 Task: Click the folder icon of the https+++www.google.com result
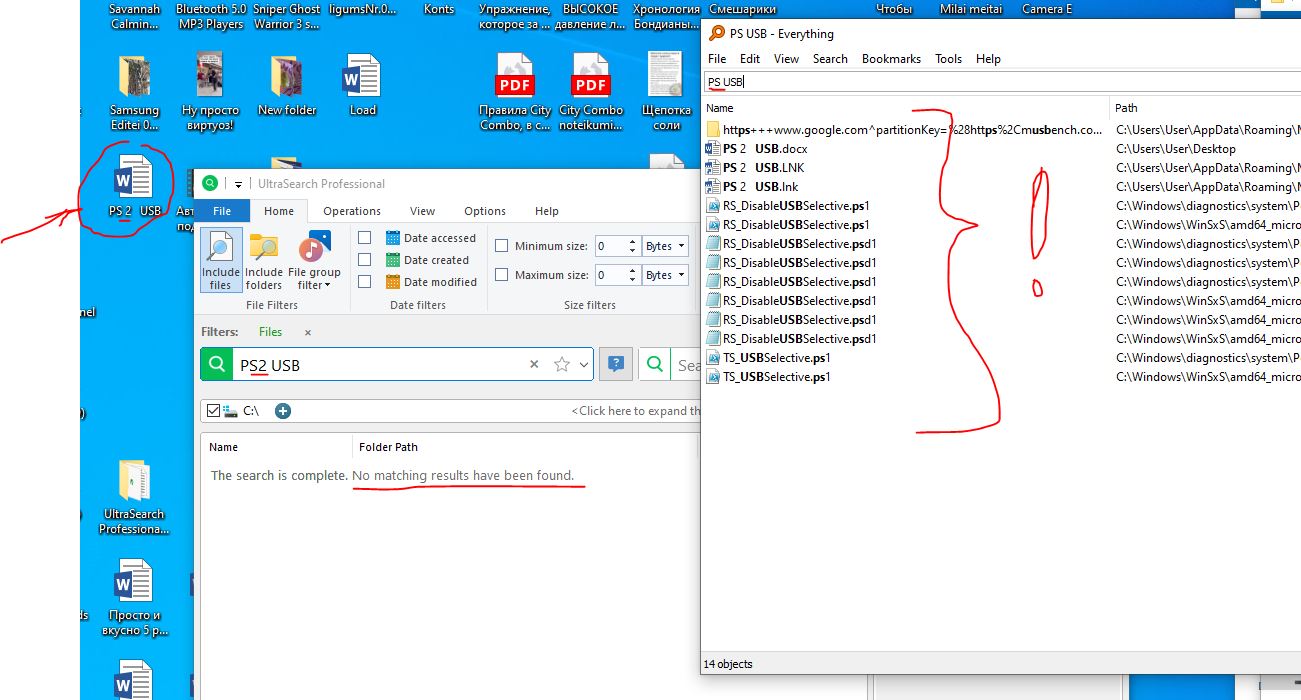pos(713,130)
